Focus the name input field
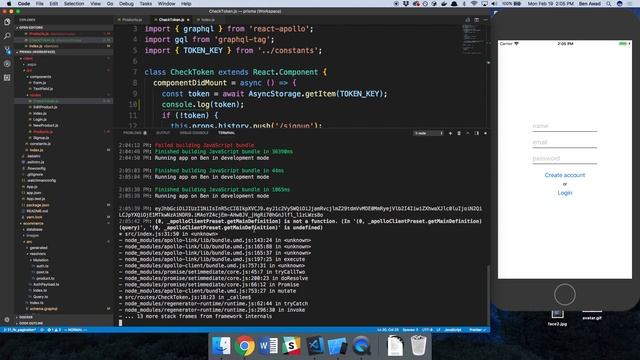Viewport: 640px width, 360px height. (564, 127)
